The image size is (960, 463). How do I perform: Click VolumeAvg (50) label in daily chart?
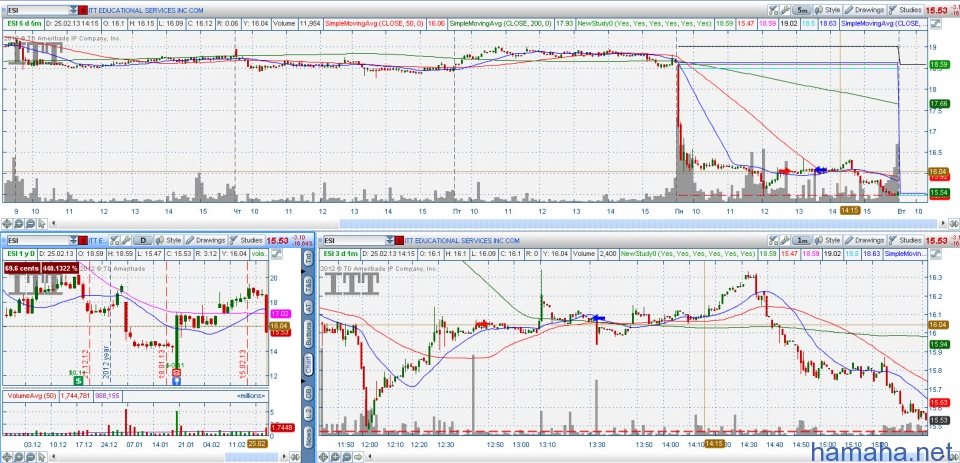31,396
